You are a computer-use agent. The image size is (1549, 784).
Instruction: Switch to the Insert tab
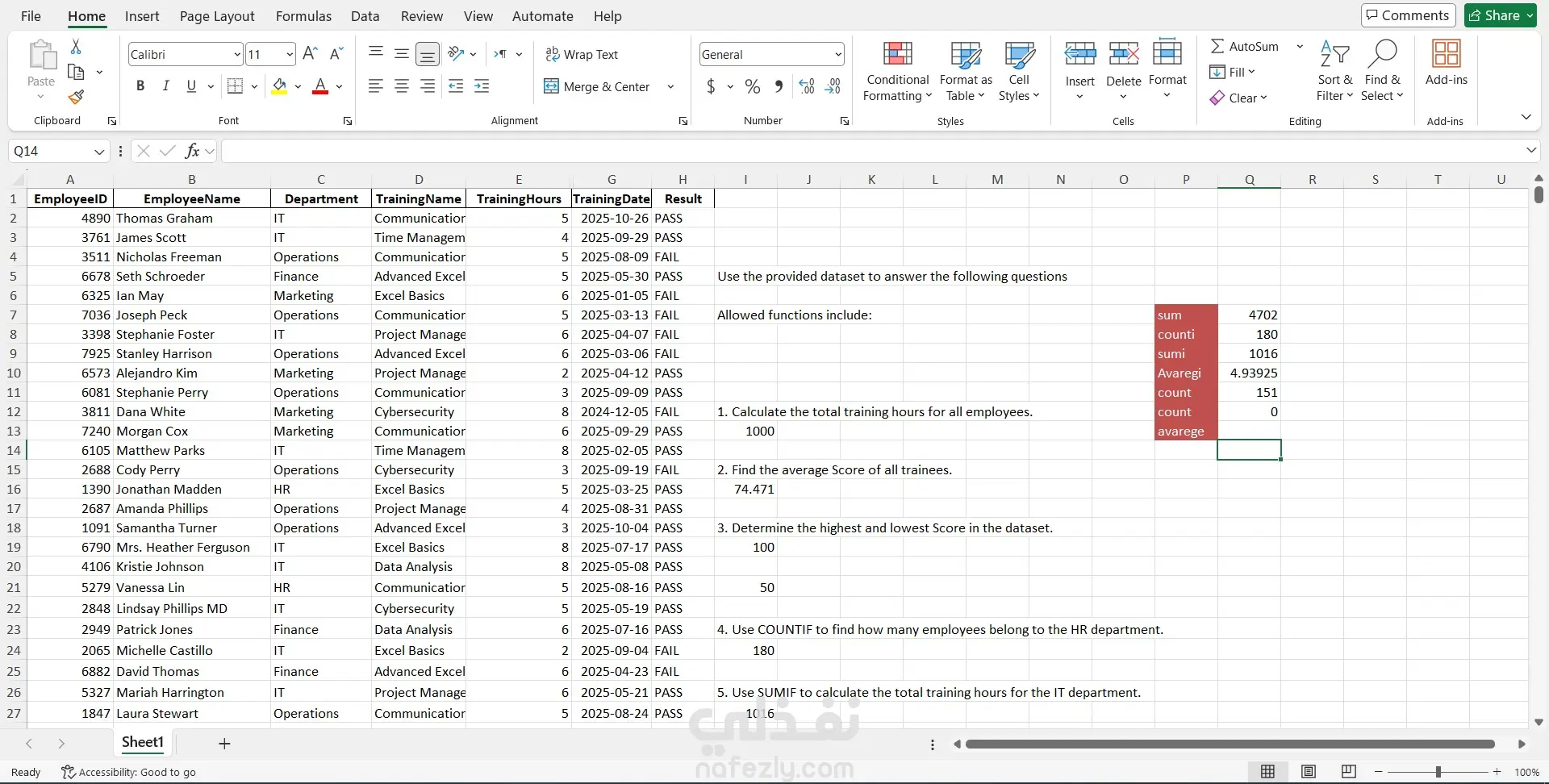coord(142,16)
